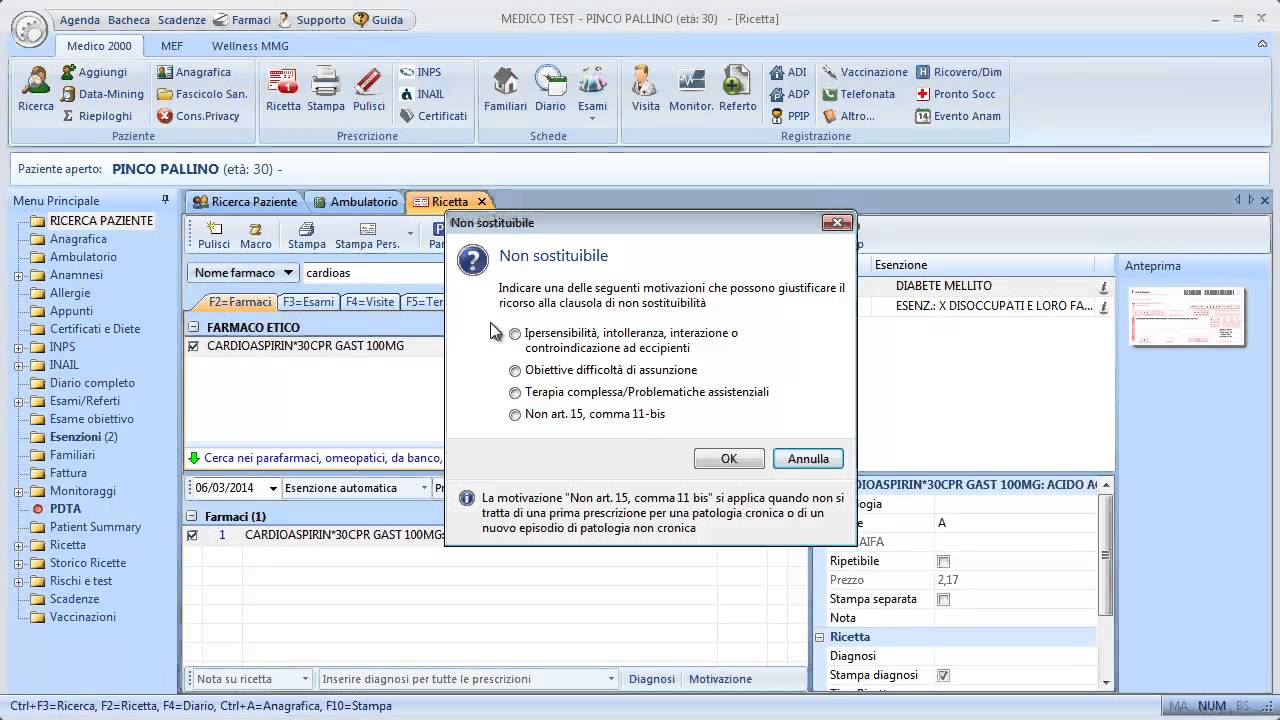Click the Motivazione button

(720, 679)
